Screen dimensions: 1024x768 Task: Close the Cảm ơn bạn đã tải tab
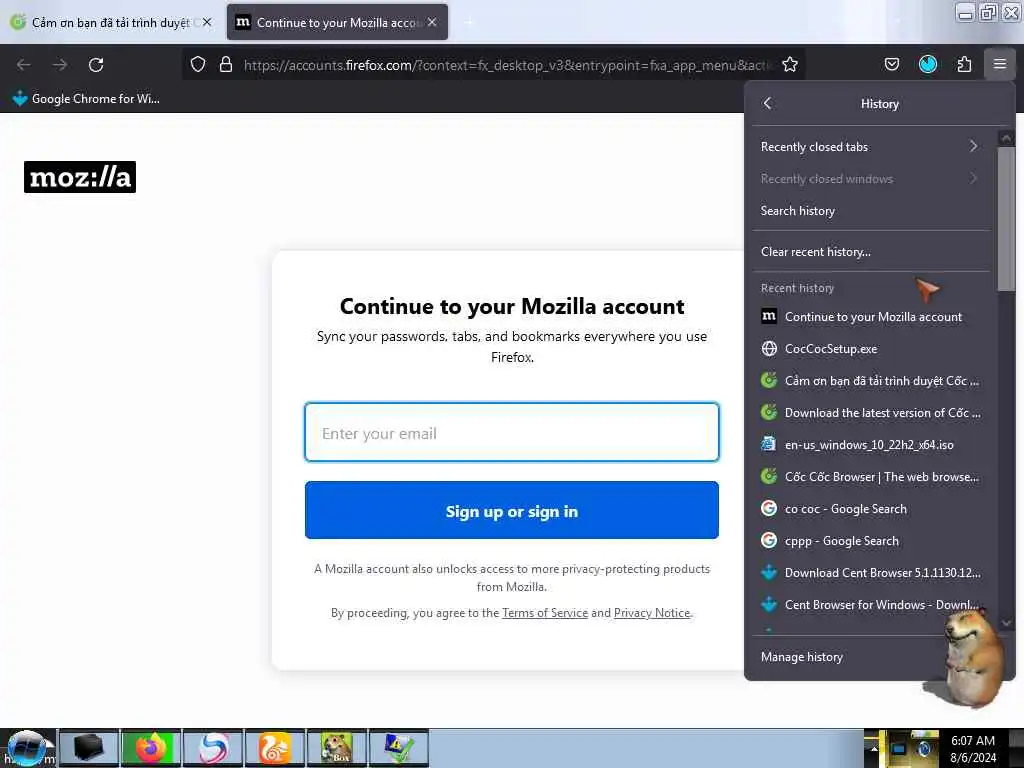[207, 22]
